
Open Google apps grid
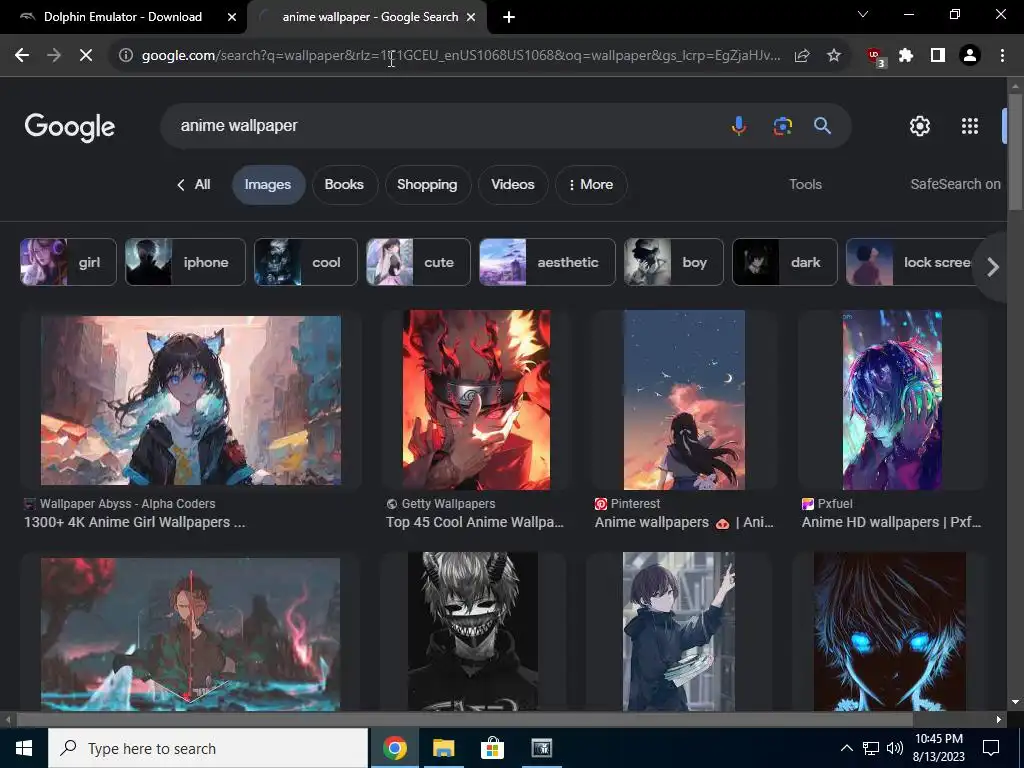point(970,126)
